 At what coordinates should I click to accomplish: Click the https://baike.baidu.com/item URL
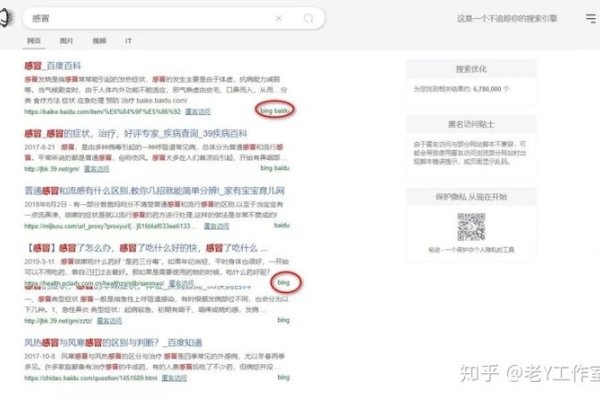(103, 111)
